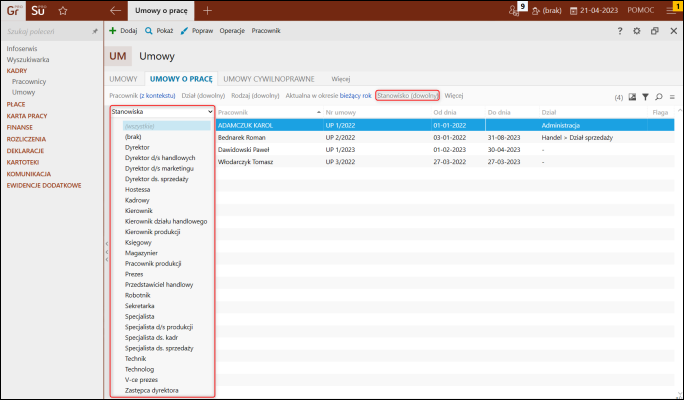Select (wszystkie) in positions list
684x400 pixels.
click(x=167, y=126)
